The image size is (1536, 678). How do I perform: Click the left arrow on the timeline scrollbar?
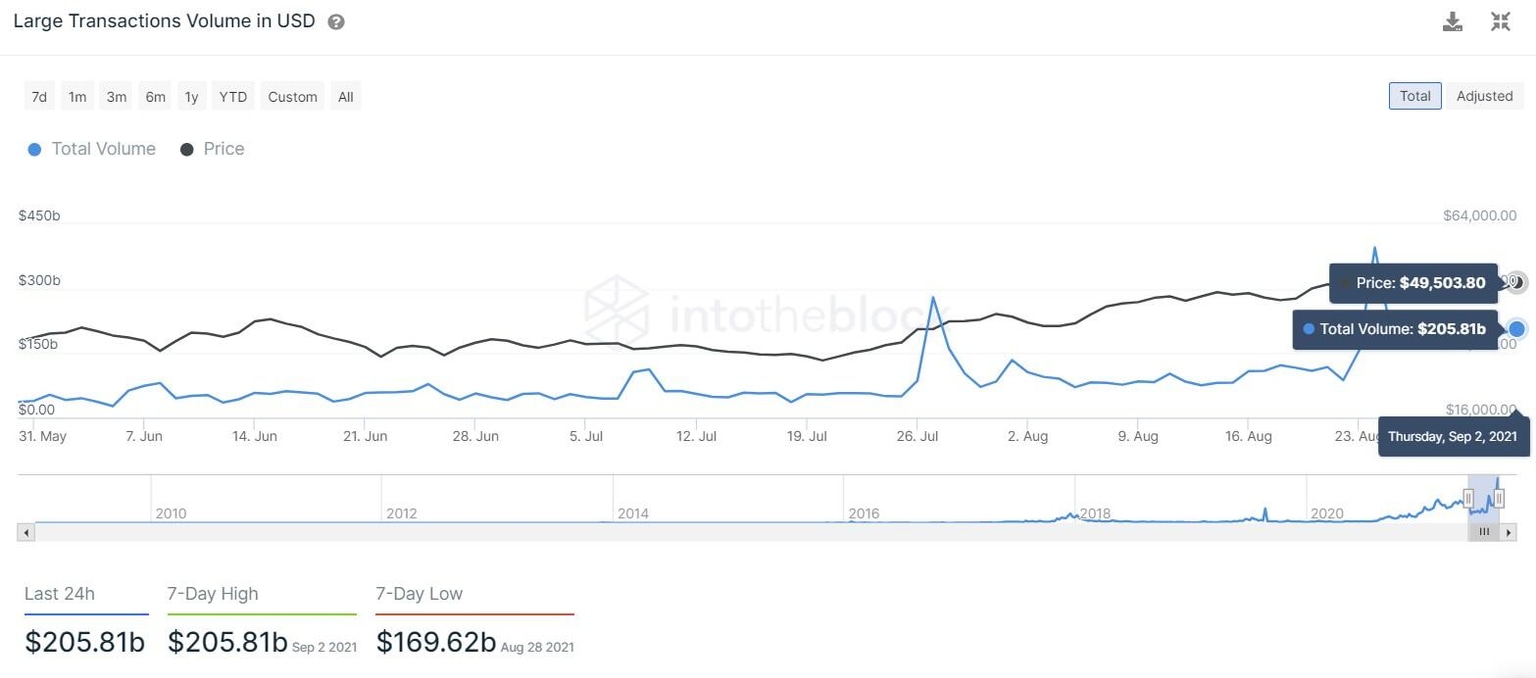point(25,531)
